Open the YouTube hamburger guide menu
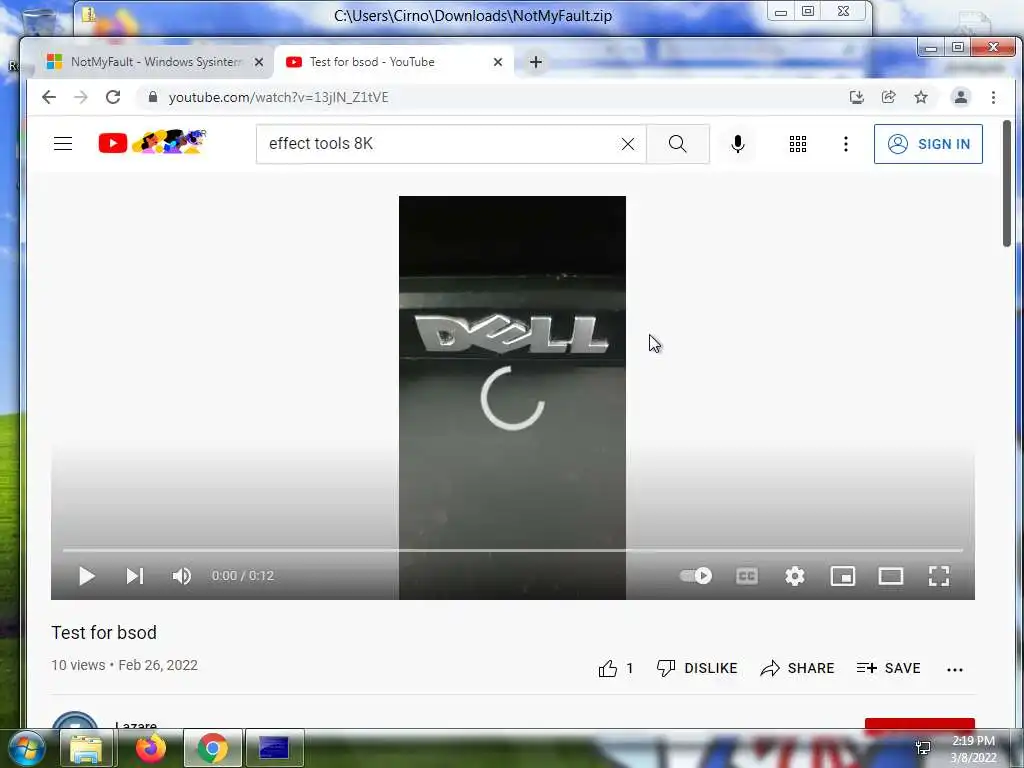Screen dimensions: 1024x768 [63, 144]
